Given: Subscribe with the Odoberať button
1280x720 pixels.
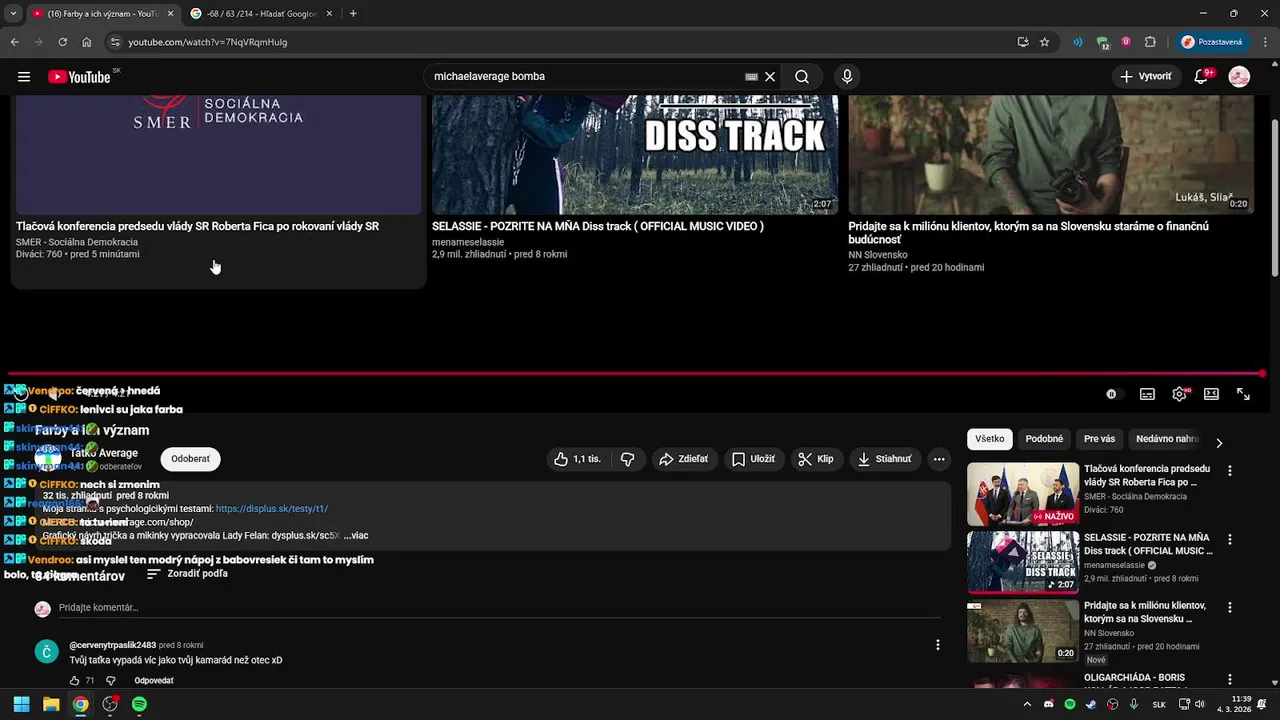Looking at the screenshot, I should coord(190,459).
